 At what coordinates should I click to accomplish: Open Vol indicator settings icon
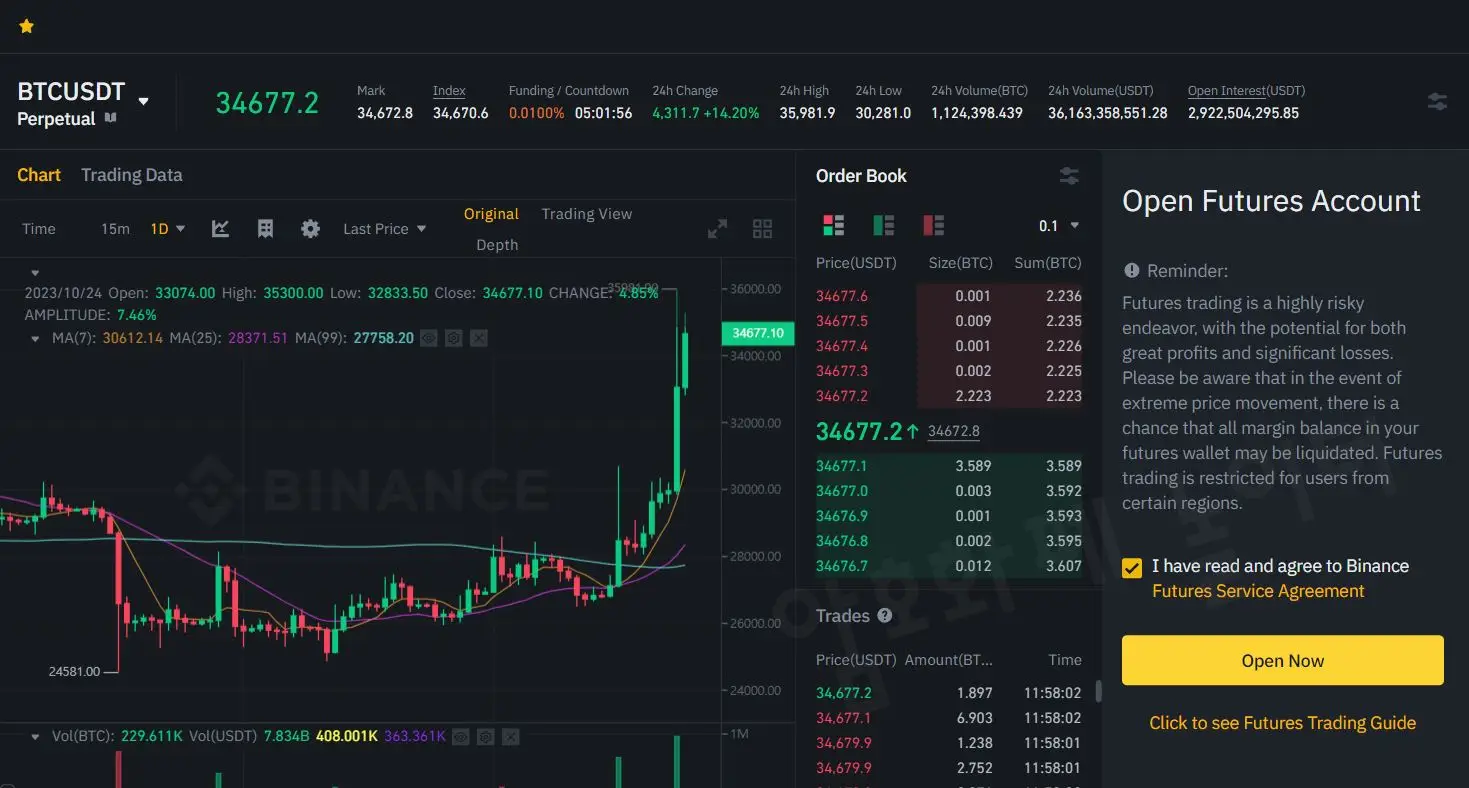tap(485, 737)
